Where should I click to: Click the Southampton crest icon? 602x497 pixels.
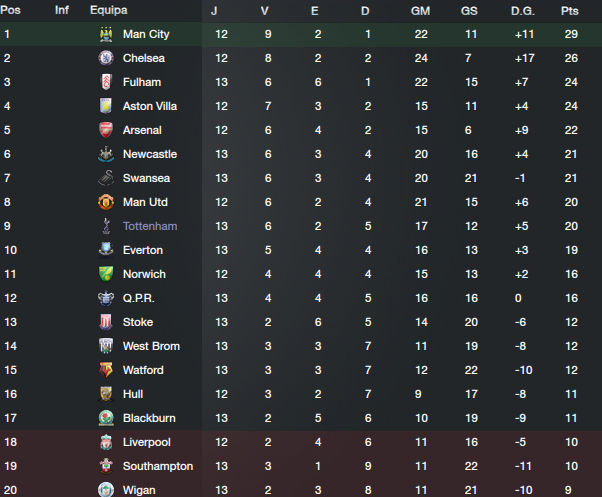(x=105, y=466)
